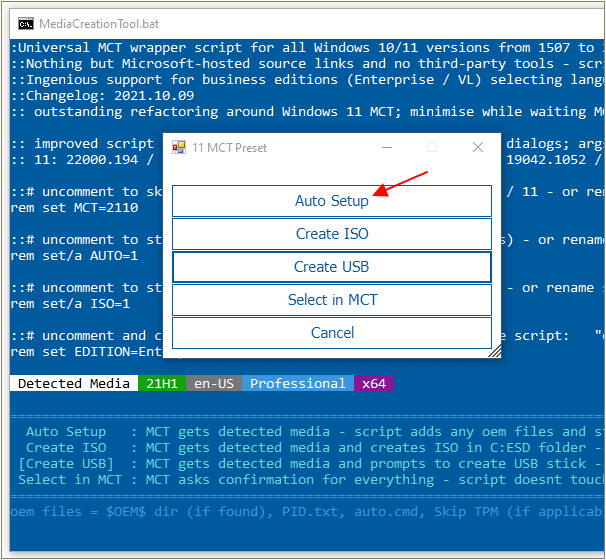Click the 'rem set/a AUTO=1' line

[74, 256]
